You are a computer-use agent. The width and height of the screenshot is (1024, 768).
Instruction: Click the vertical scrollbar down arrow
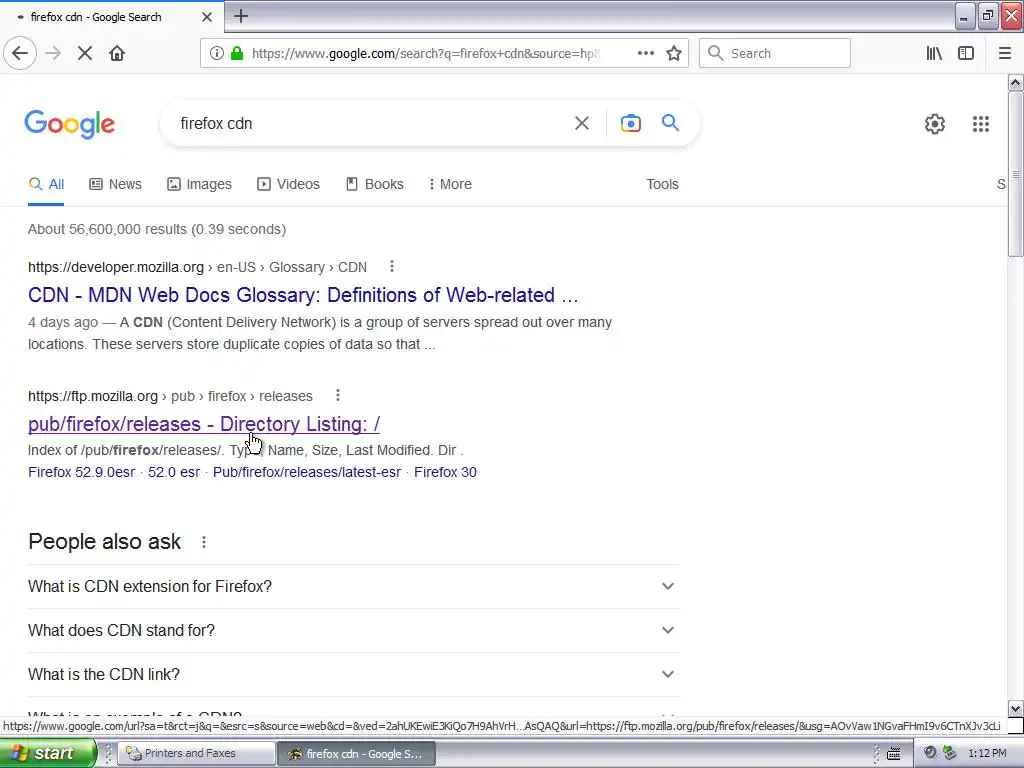click(1015, 709)
